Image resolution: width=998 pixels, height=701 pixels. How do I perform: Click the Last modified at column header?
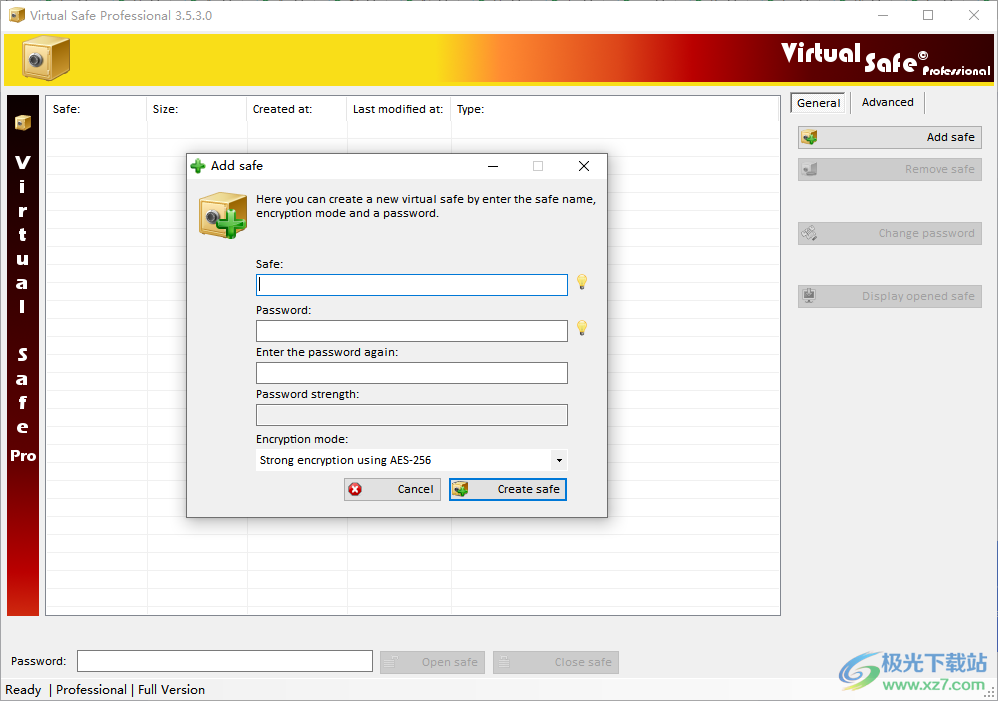click(399, 109)
